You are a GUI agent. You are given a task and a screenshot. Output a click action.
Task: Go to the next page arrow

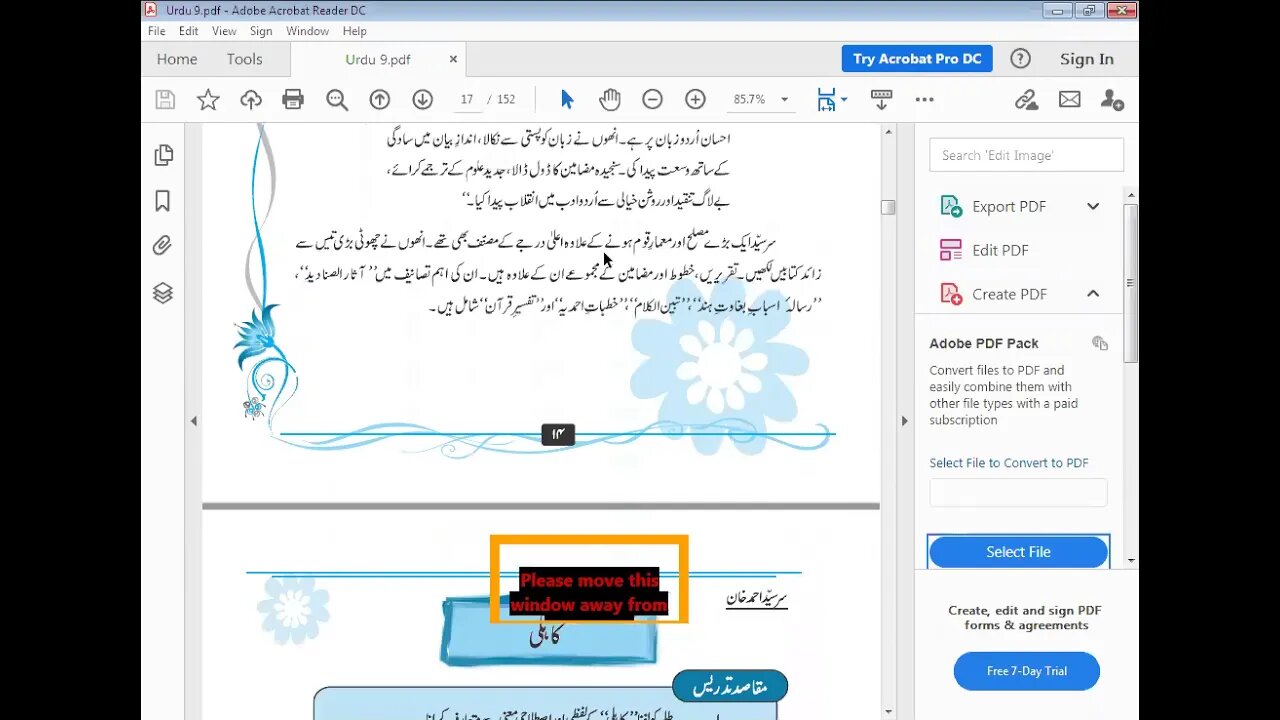pyautogui.click(x=422, y=99)
